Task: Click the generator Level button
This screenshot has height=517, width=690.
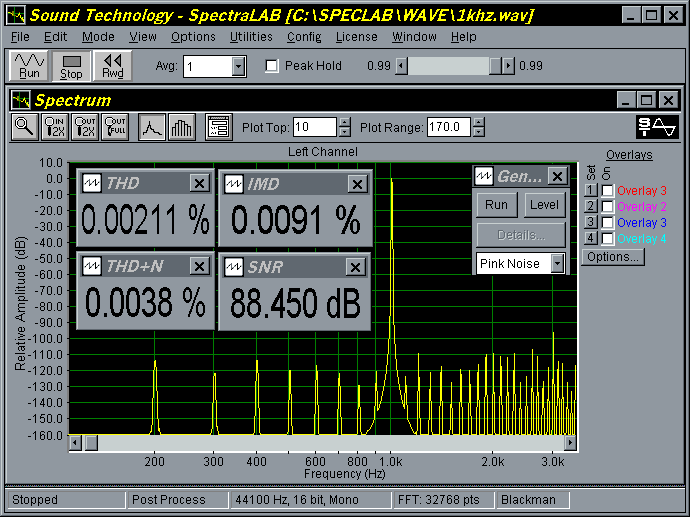Action: point(544,205)
